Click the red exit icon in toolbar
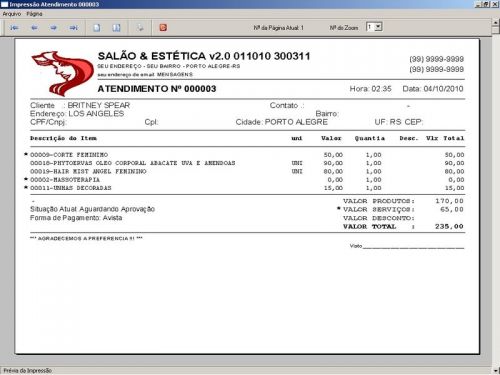 163,28
